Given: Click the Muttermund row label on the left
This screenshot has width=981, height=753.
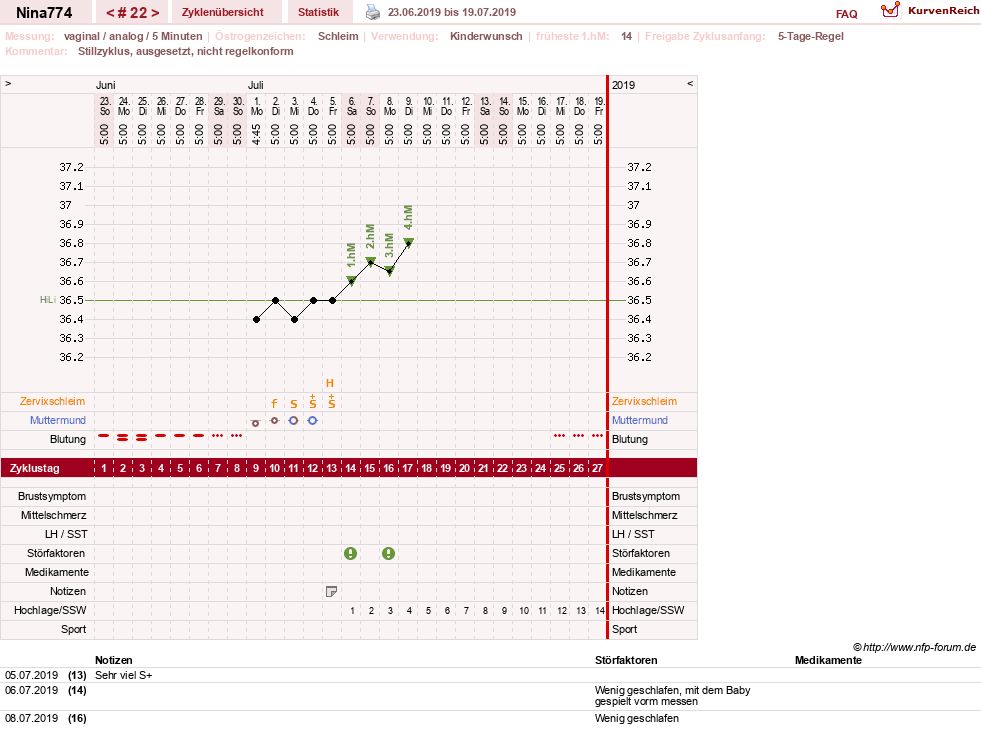Looking at the screenshot, I should point(58,420).
